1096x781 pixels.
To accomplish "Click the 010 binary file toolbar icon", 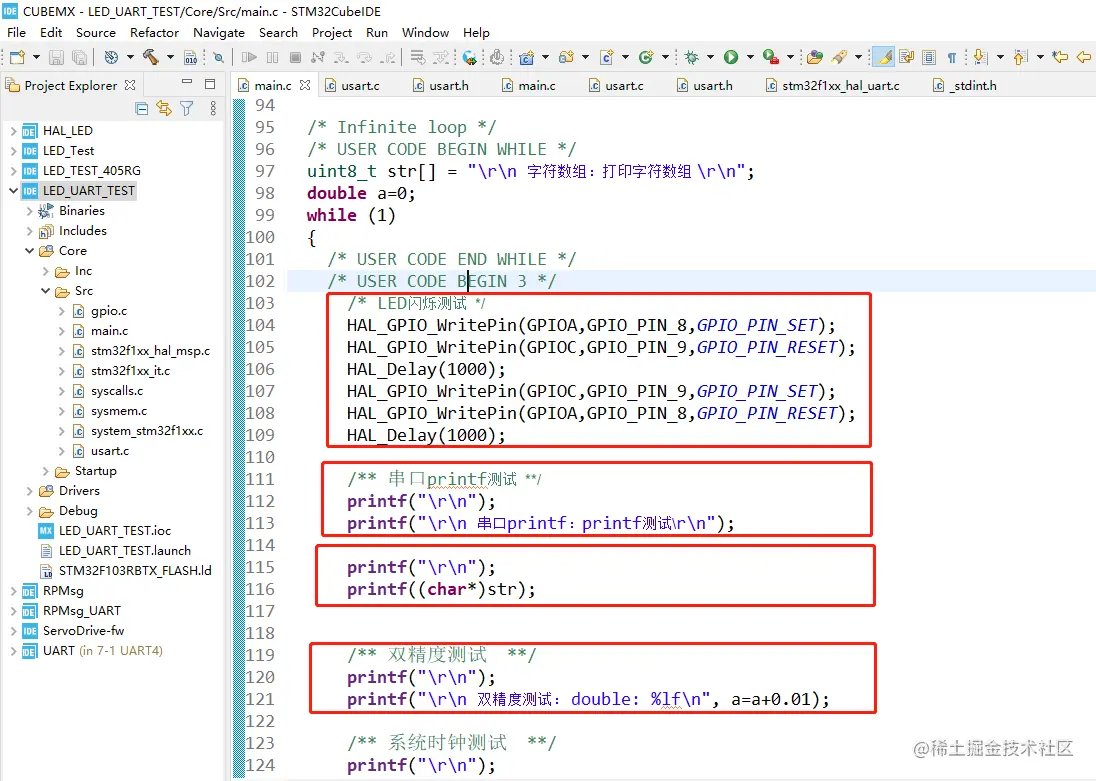I will point(190,57).
